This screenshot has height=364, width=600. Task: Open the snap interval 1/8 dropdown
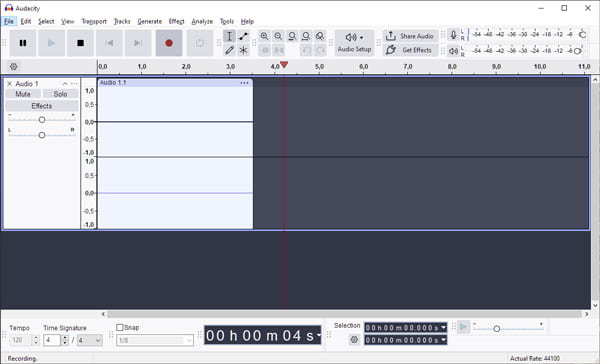155,340
